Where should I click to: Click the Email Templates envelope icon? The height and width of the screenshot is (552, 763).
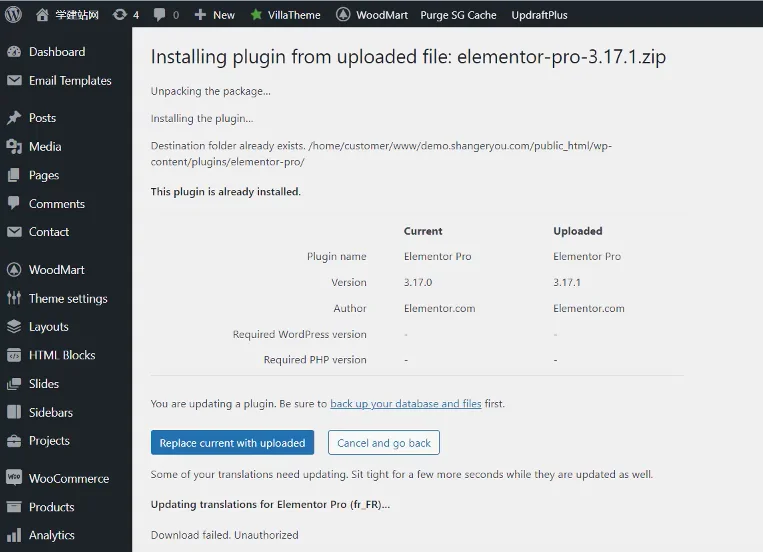click(x=14, y=80)
